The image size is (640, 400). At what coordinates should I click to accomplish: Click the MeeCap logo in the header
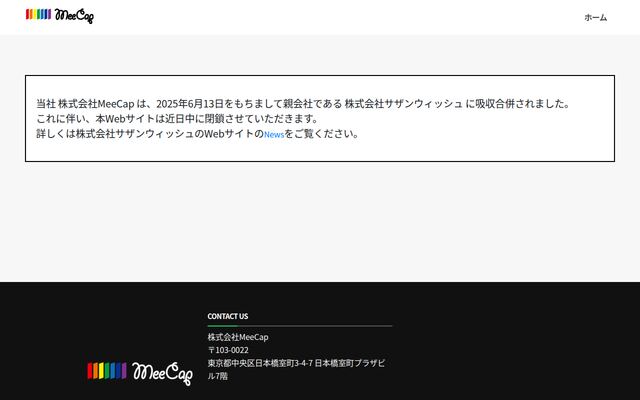click(x=60, y=16)
